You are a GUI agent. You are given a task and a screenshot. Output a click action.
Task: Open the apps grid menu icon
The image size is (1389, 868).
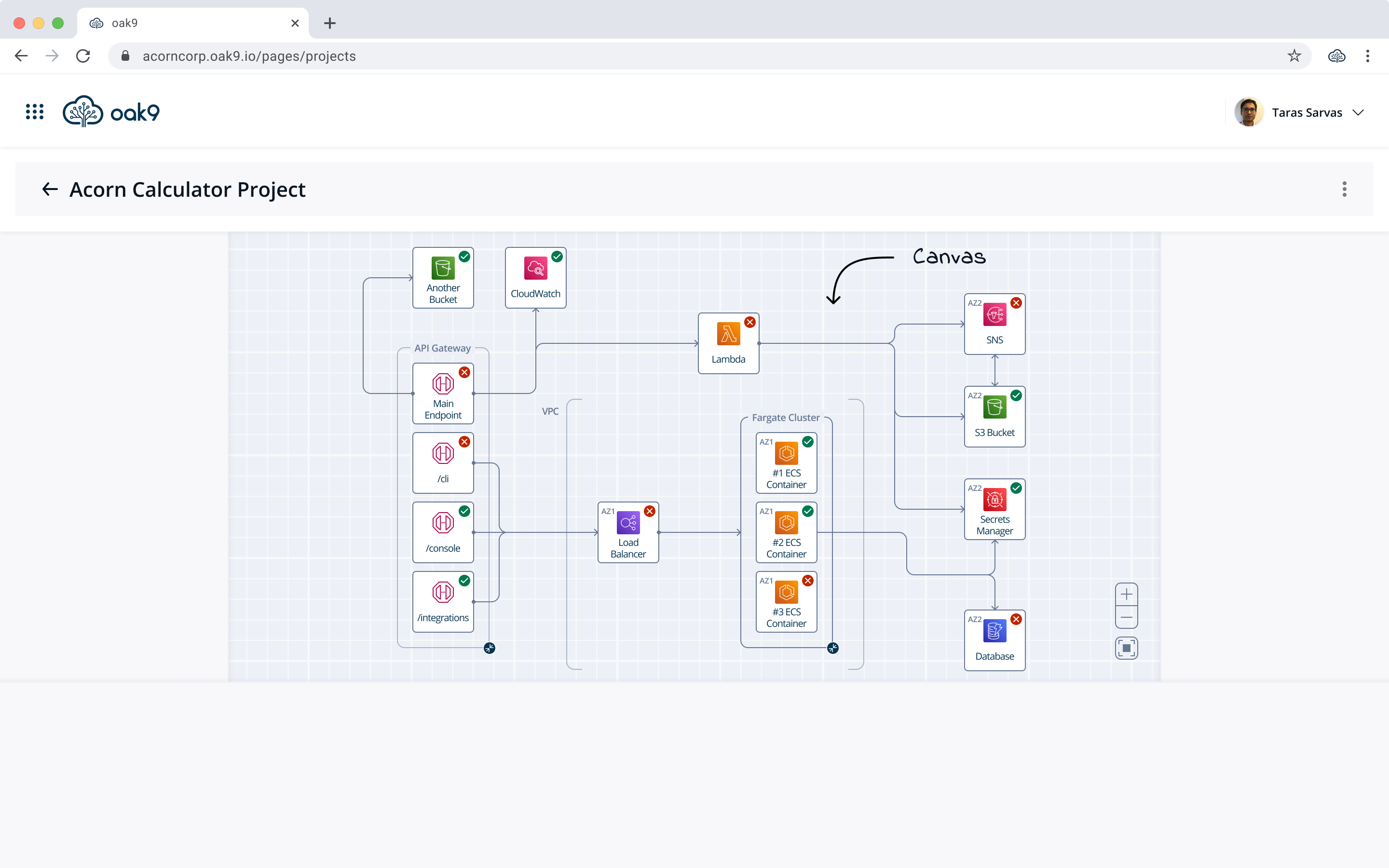tap(34, 112)
